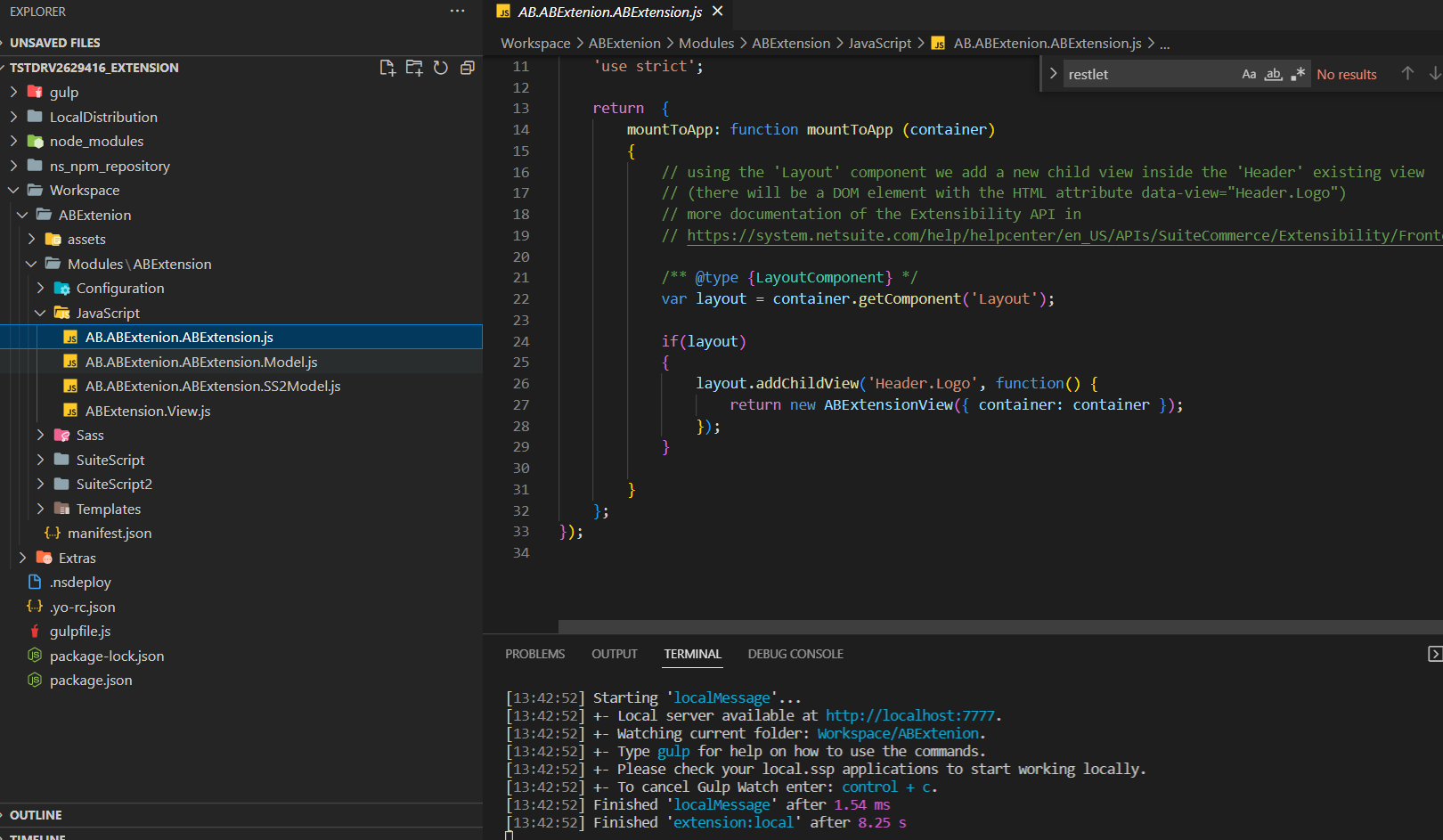Expand the SuiteScript2 folder
The width and height of the screenshot is (1443, 840).
[x=40, y=484]
